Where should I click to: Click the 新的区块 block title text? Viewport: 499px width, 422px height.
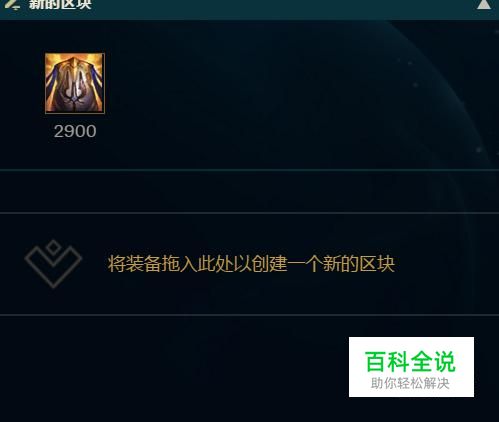pyautogui.click(x=60, y=5)
